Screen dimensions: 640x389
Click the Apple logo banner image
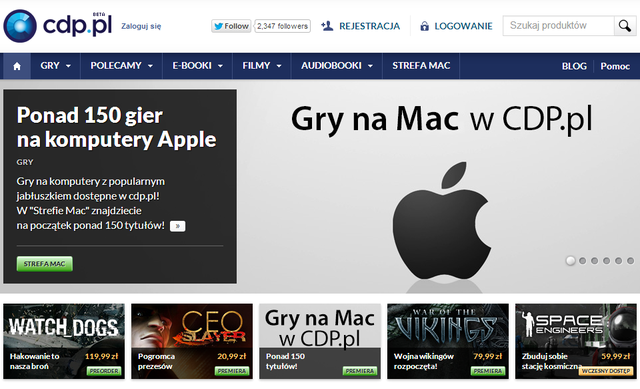tap(441, 222)
